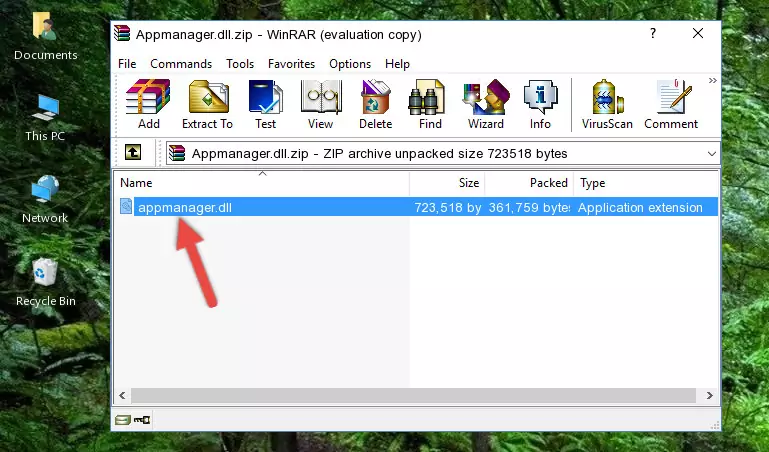Open the Options menu
This screenshot has width=769, height=452.
pos(350,64)
